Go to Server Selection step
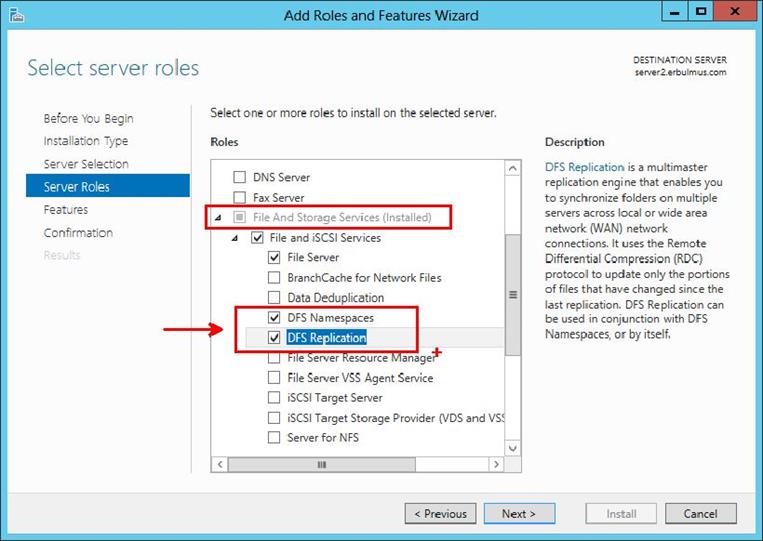Viewport: 763px width, 541px height. point(86,164)
